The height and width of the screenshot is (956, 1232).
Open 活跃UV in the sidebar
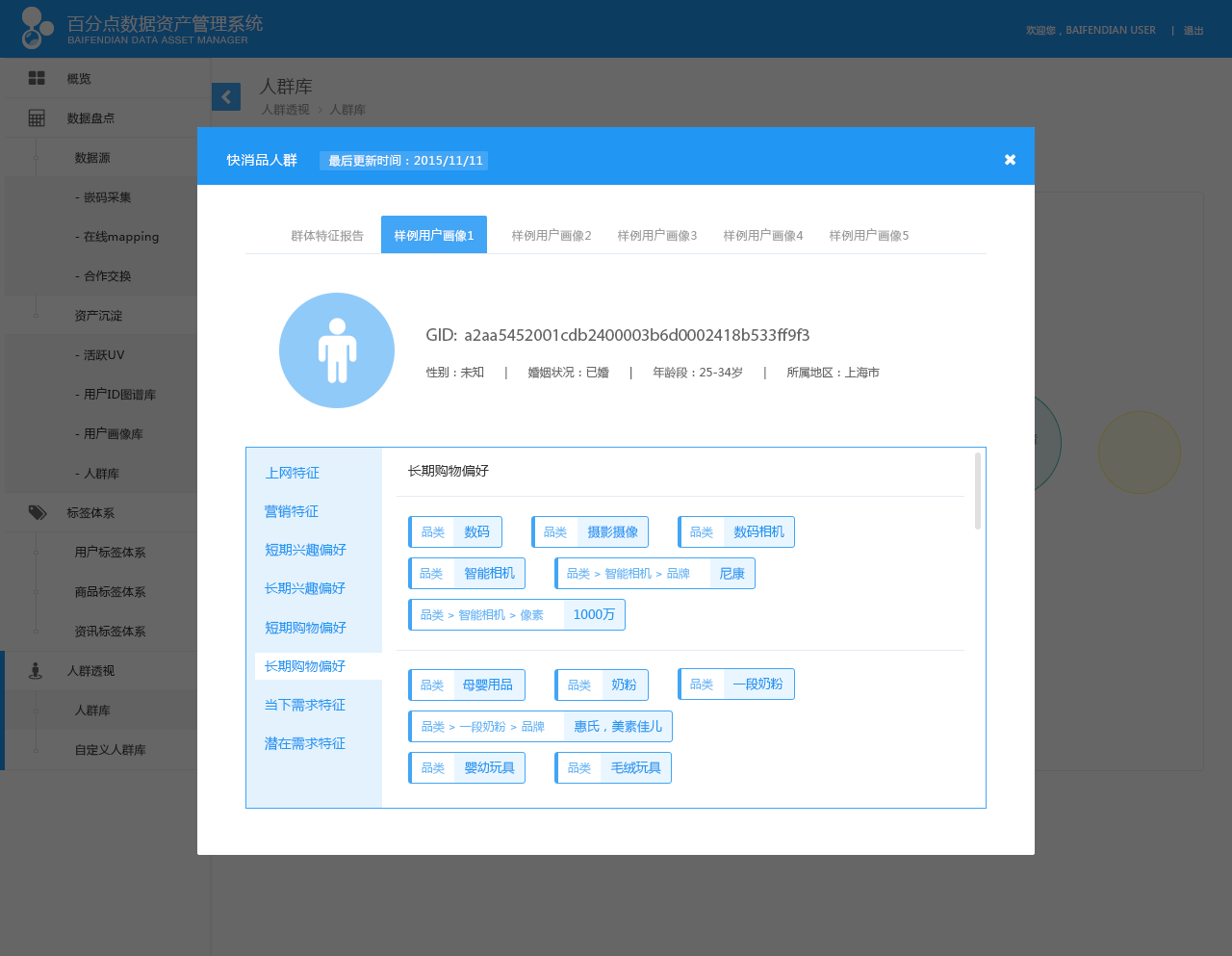[x=98, y=354]
